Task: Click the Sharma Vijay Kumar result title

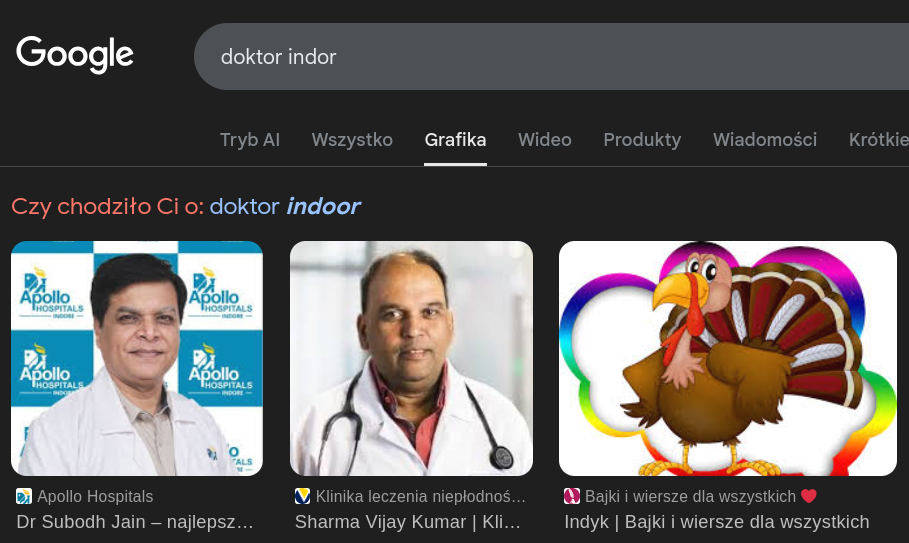Action: (408, 522)
